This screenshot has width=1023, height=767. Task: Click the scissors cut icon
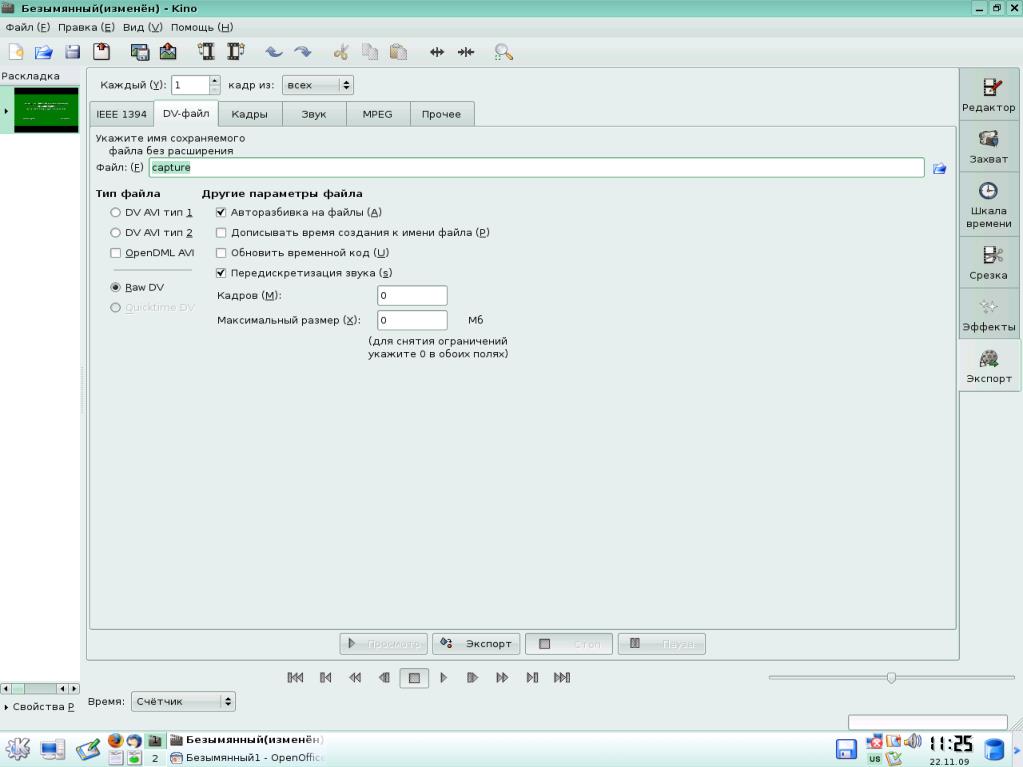pyautogui.click(x=341, y=52)
